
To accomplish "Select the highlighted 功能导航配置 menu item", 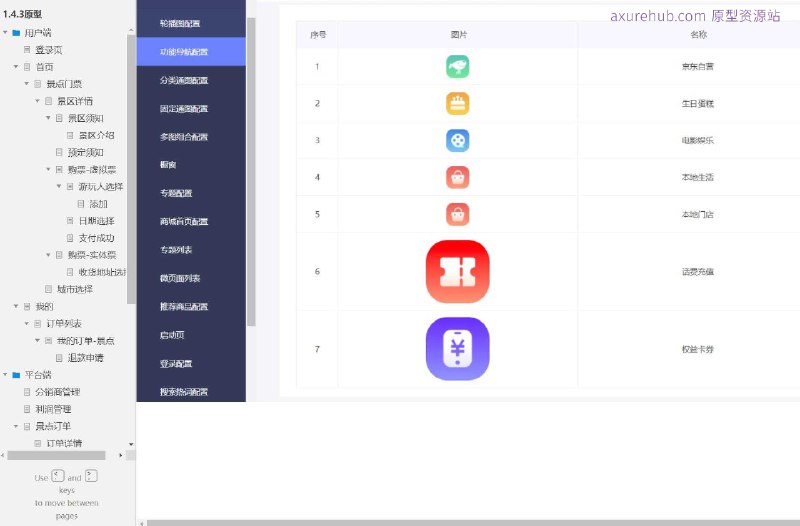I will pyautogui.click(x=191, y=52).
